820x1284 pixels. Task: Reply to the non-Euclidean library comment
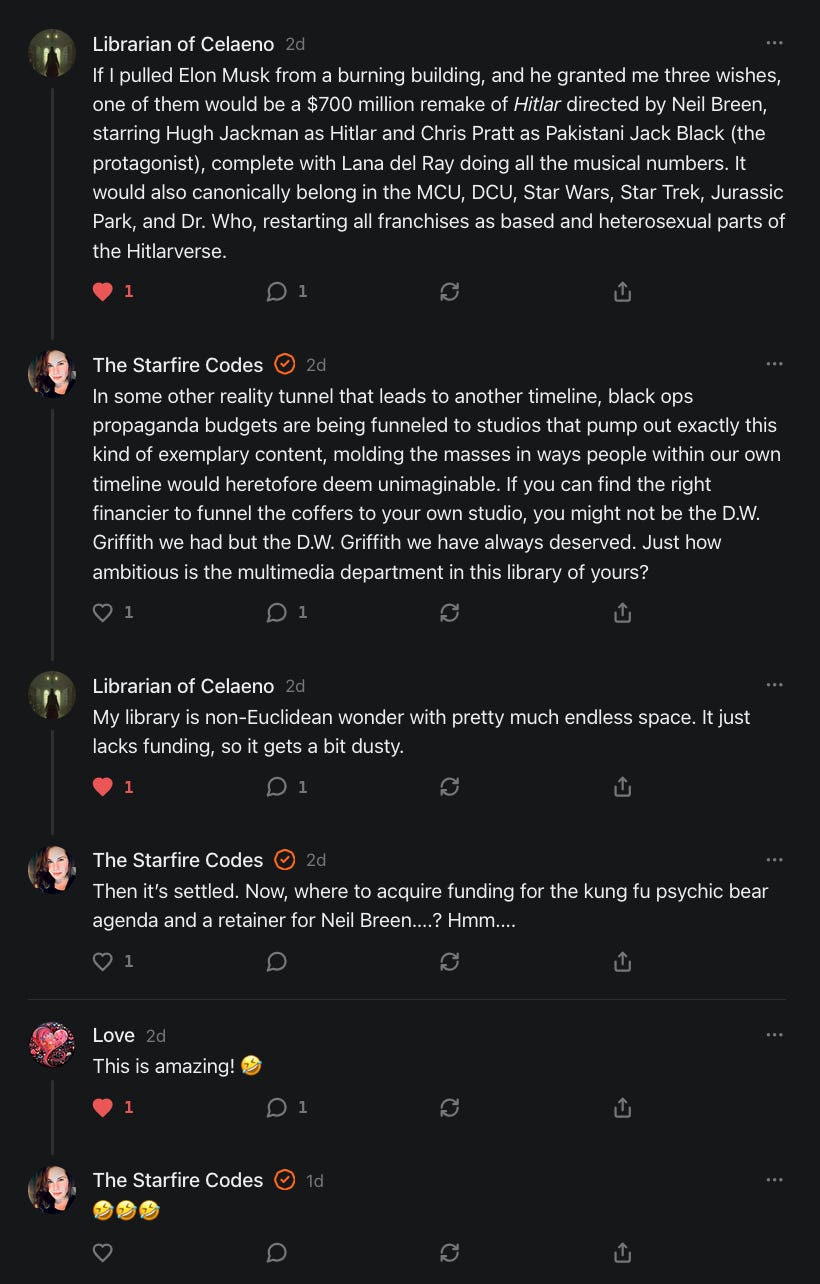(x=277, y=787)
